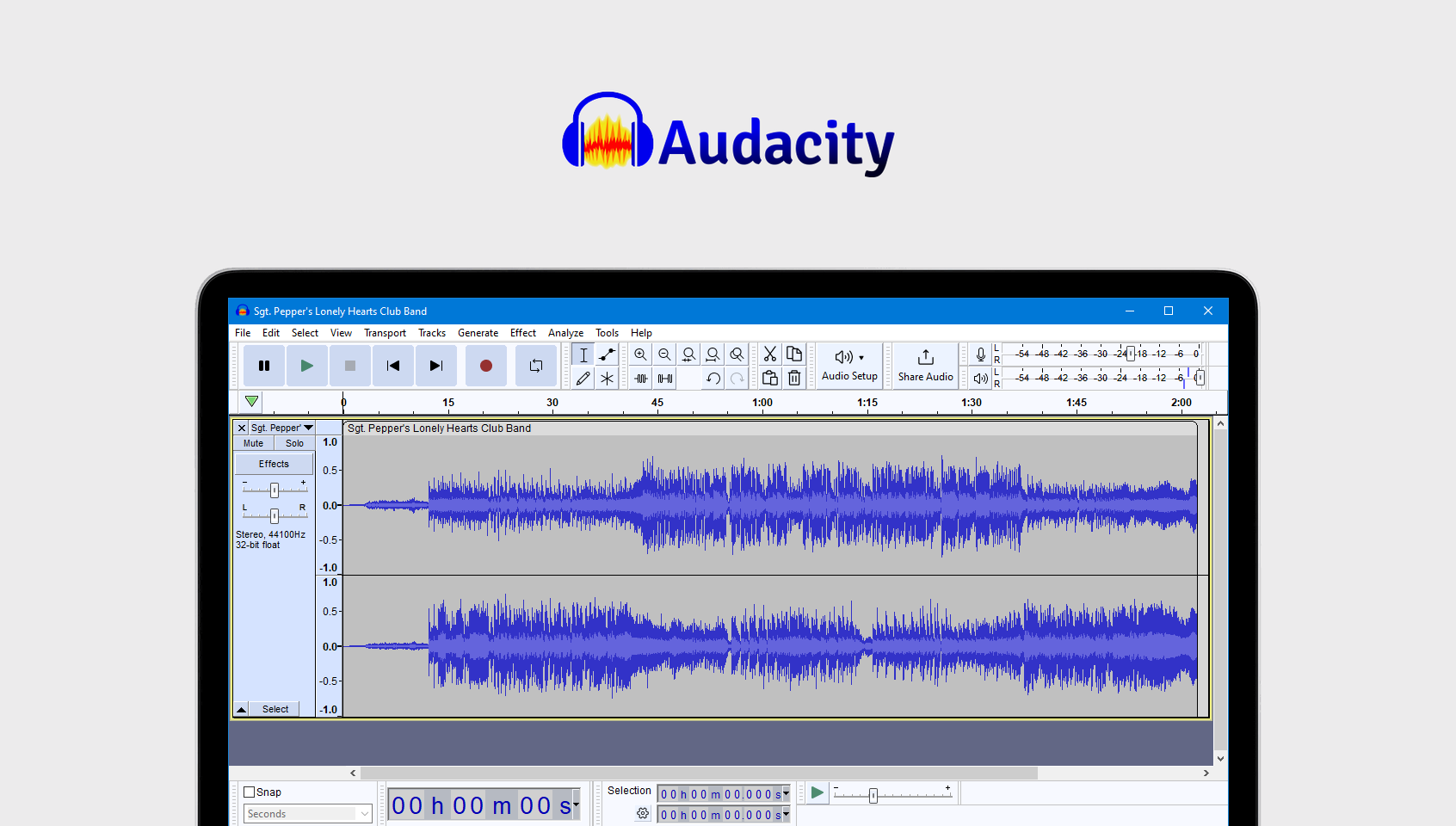1456x826 pixels.
Task: Open the time display format dropdown arrow
Action: pyautogui.click(x=576, y=805)
